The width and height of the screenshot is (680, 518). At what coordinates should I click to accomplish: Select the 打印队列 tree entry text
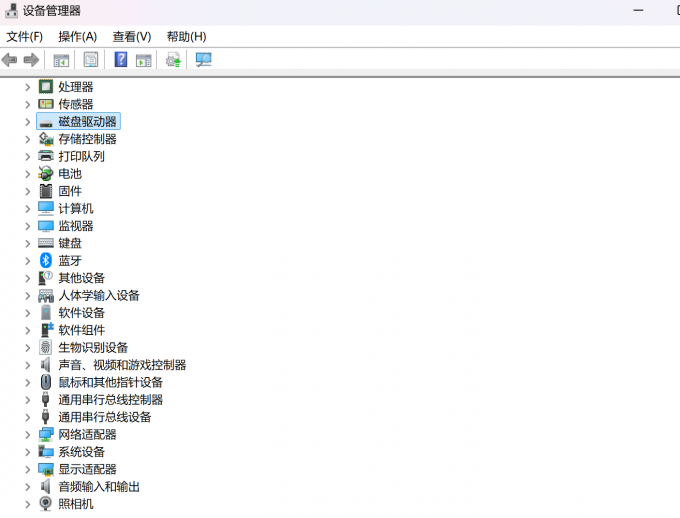(x=82, y=157)
